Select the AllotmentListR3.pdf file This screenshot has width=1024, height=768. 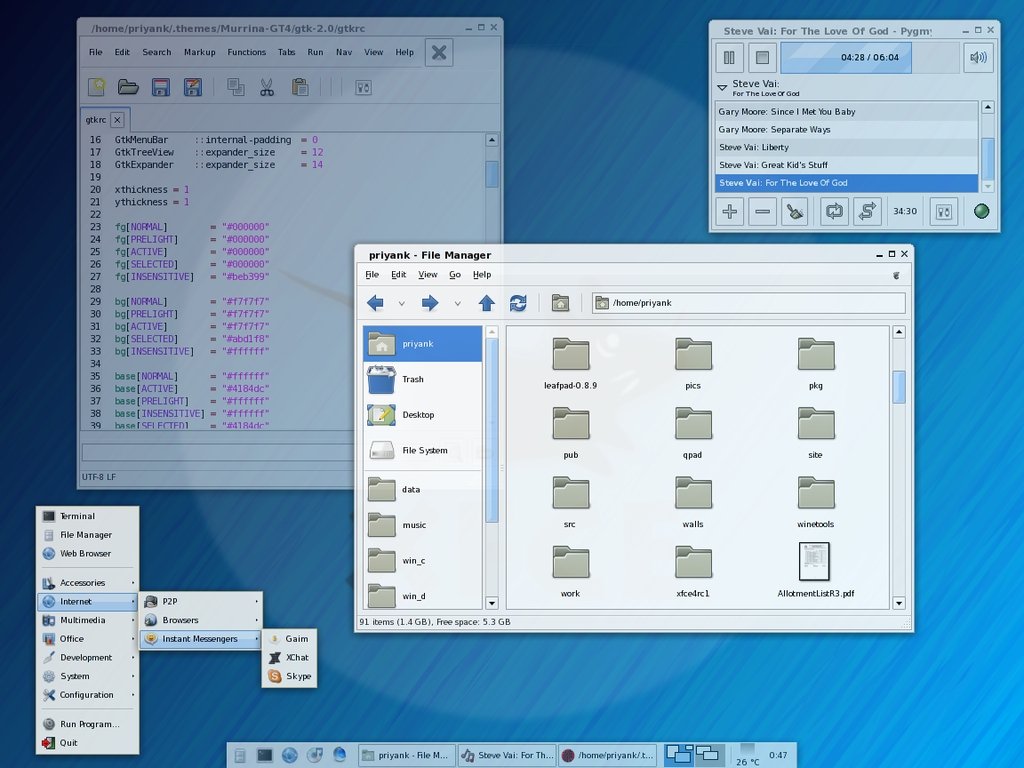point(815,570)
